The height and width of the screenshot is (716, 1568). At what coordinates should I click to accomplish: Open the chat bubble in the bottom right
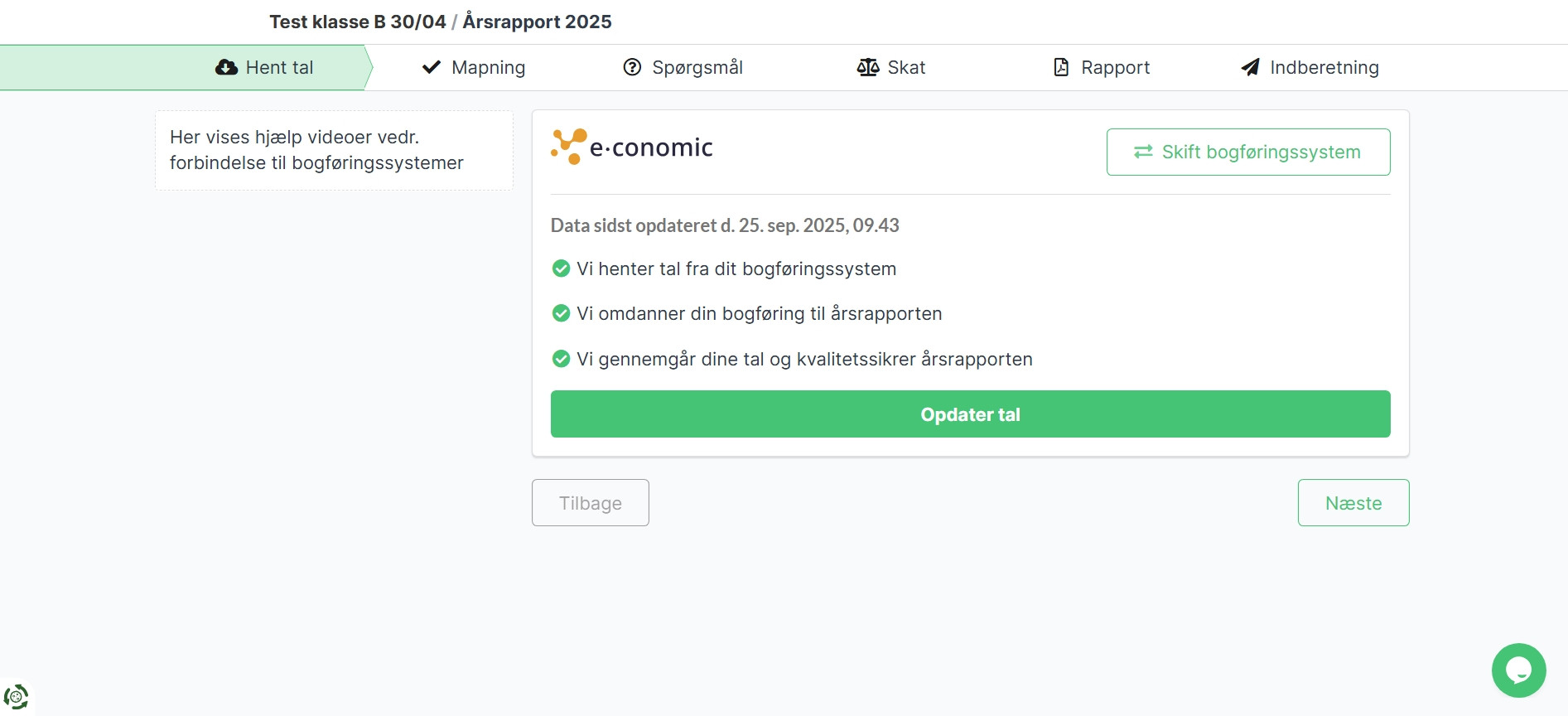tap(1519, 670)
